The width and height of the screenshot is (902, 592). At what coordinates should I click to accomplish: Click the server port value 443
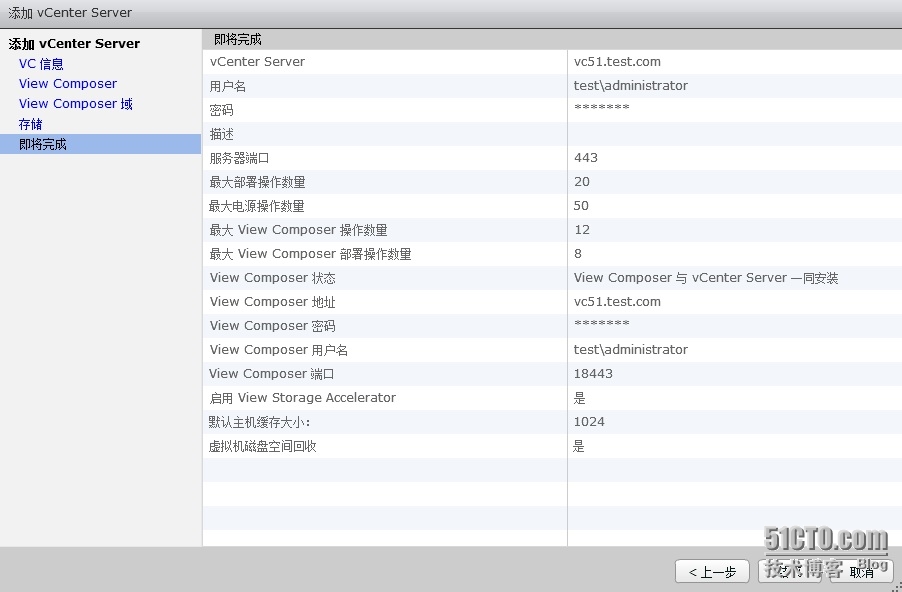(586, 158)
